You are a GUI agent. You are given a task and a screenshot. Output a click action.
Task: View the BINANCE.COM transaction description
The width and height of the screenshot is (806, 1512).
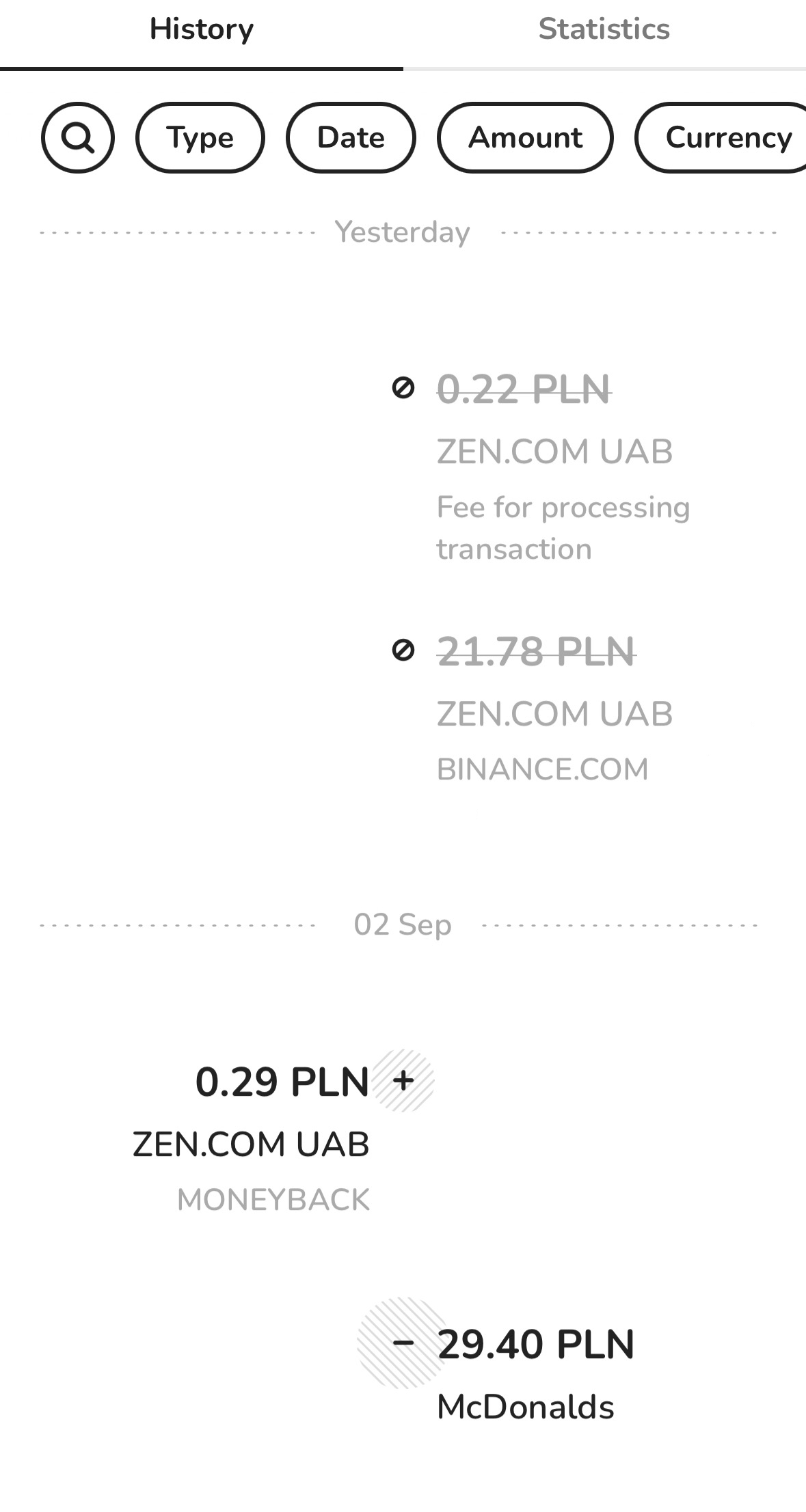[x=542, y=769]
